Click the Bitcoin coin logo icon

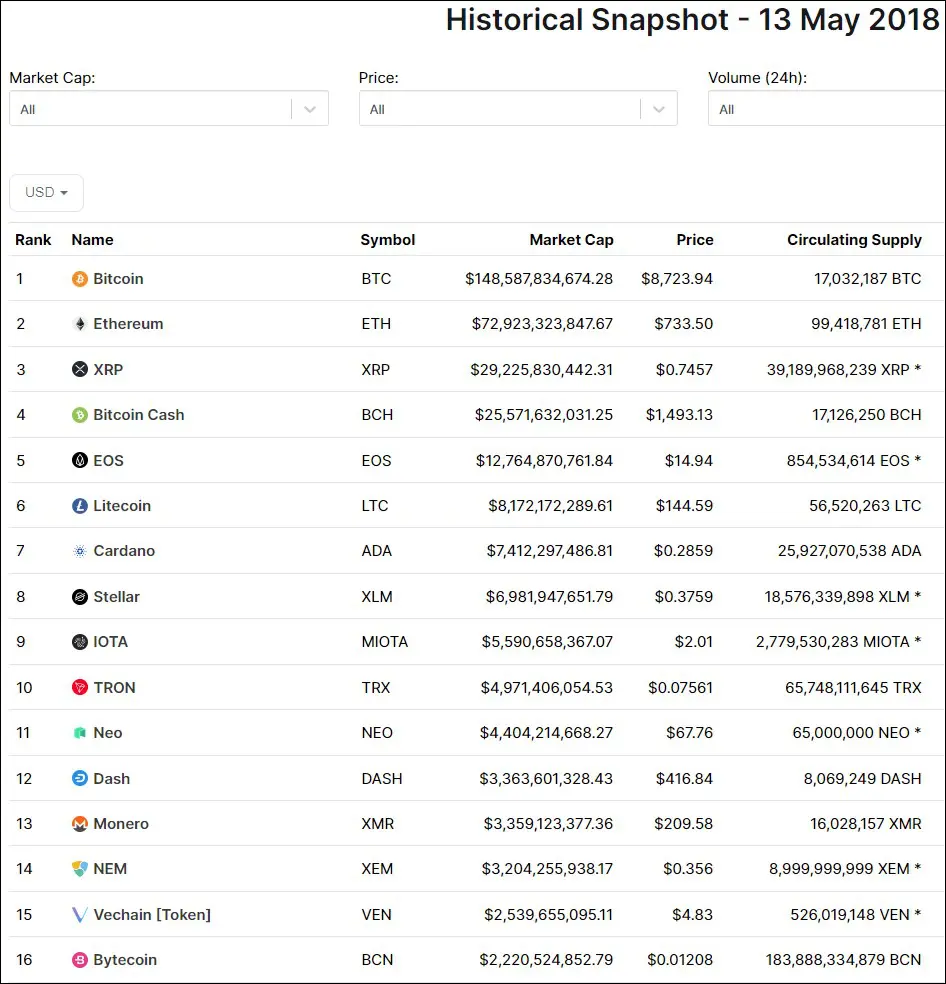(x=80, y=279)
